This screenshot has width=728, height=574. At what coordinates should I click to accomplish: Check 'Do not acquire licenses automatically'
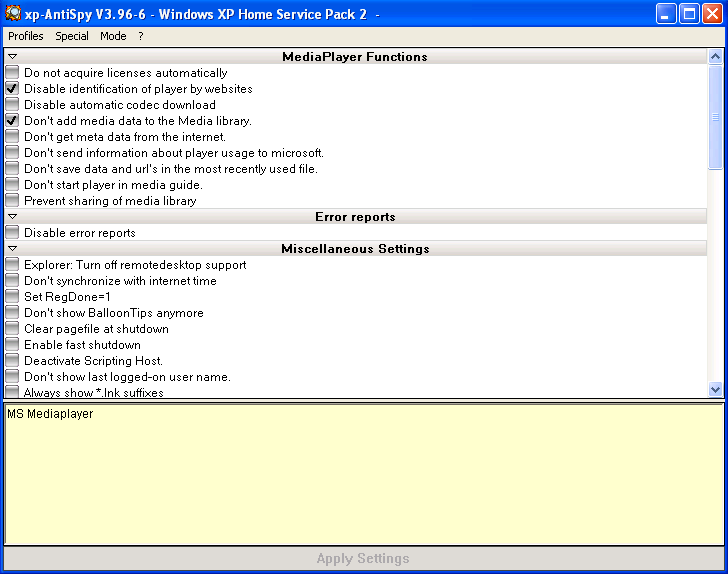12,72
